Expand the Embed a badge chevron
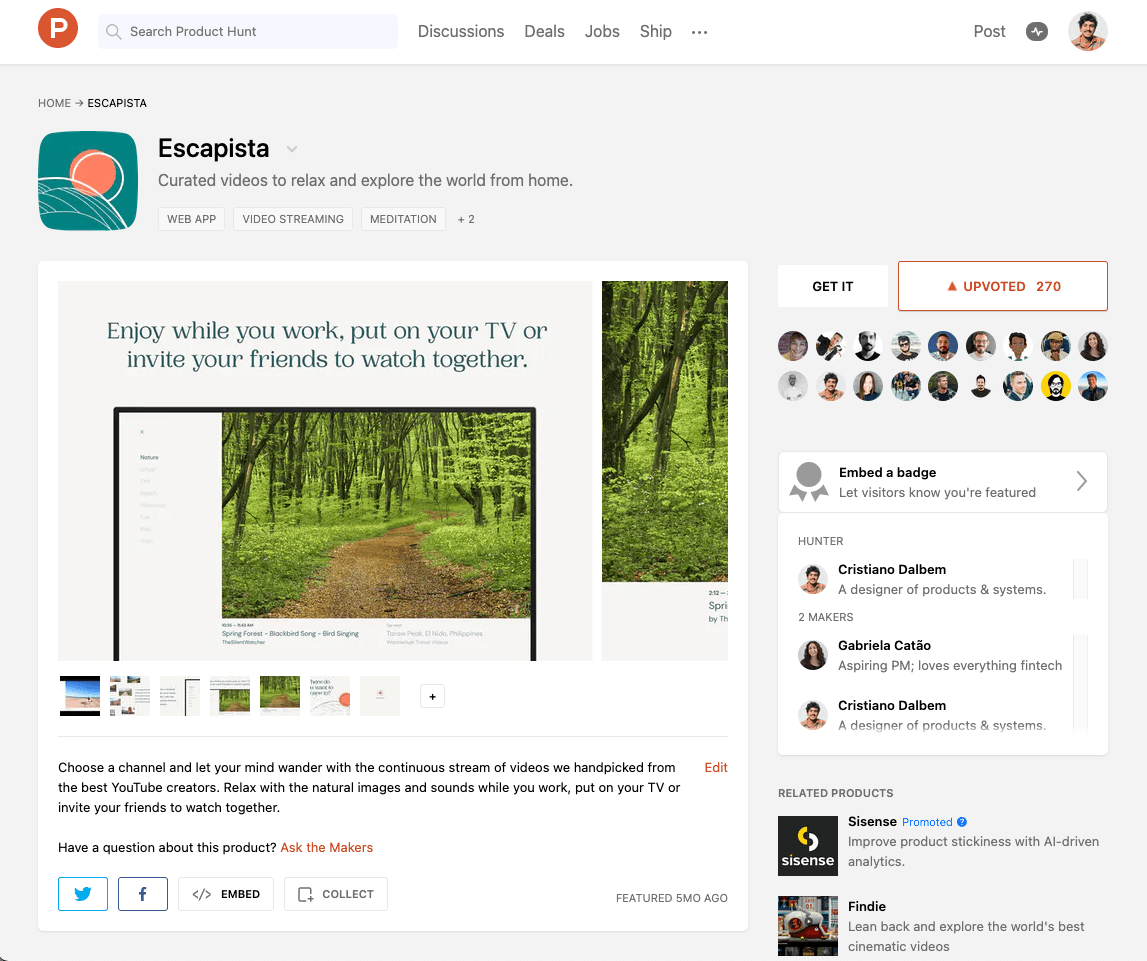1147x961 pixels. [1081, 481]
